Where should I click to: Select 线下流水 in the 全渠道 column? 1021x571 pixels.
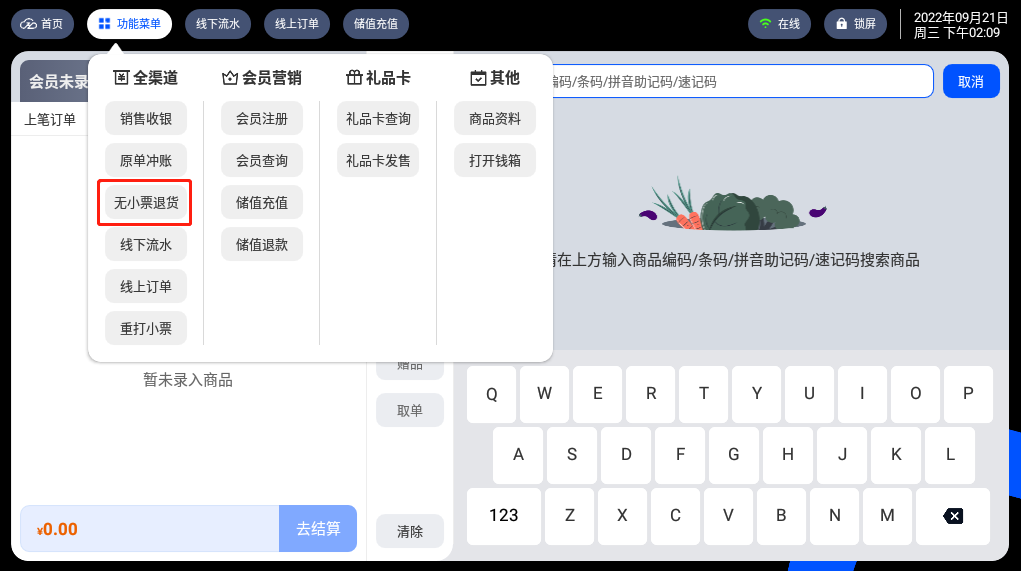(146, 245)
